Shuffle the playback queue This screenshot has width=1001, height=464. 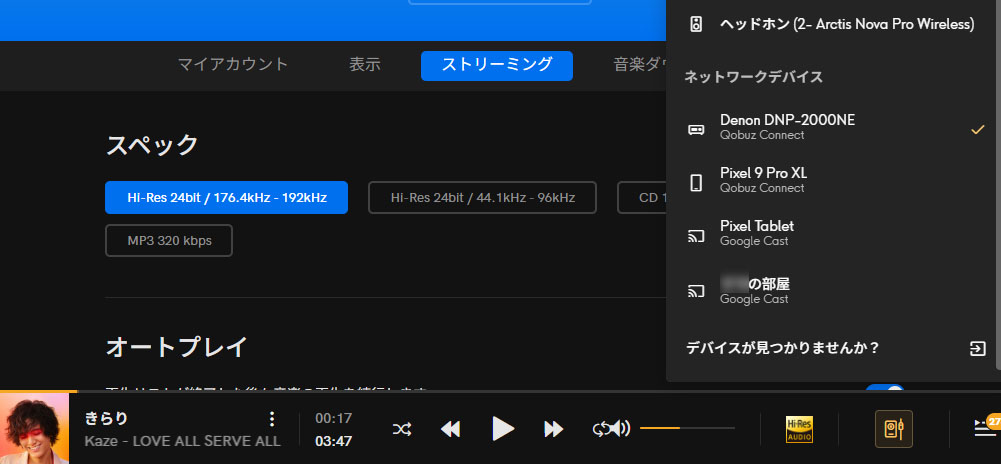click(402, 429)
